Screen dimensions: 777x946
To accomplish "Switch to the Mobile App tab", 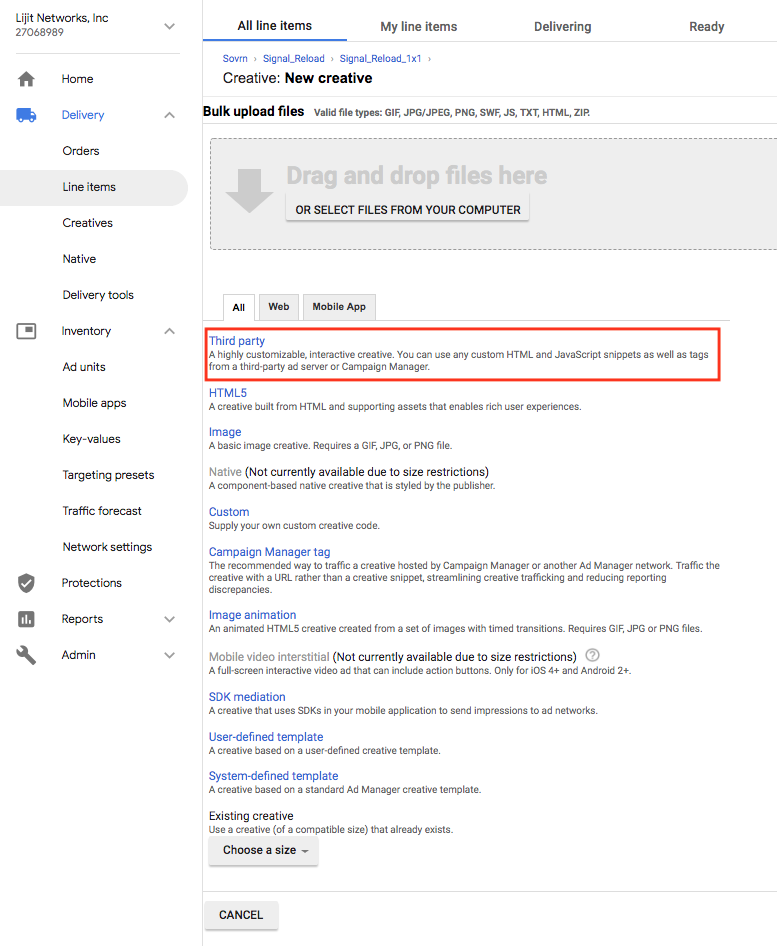I will (x=339, y=307).
